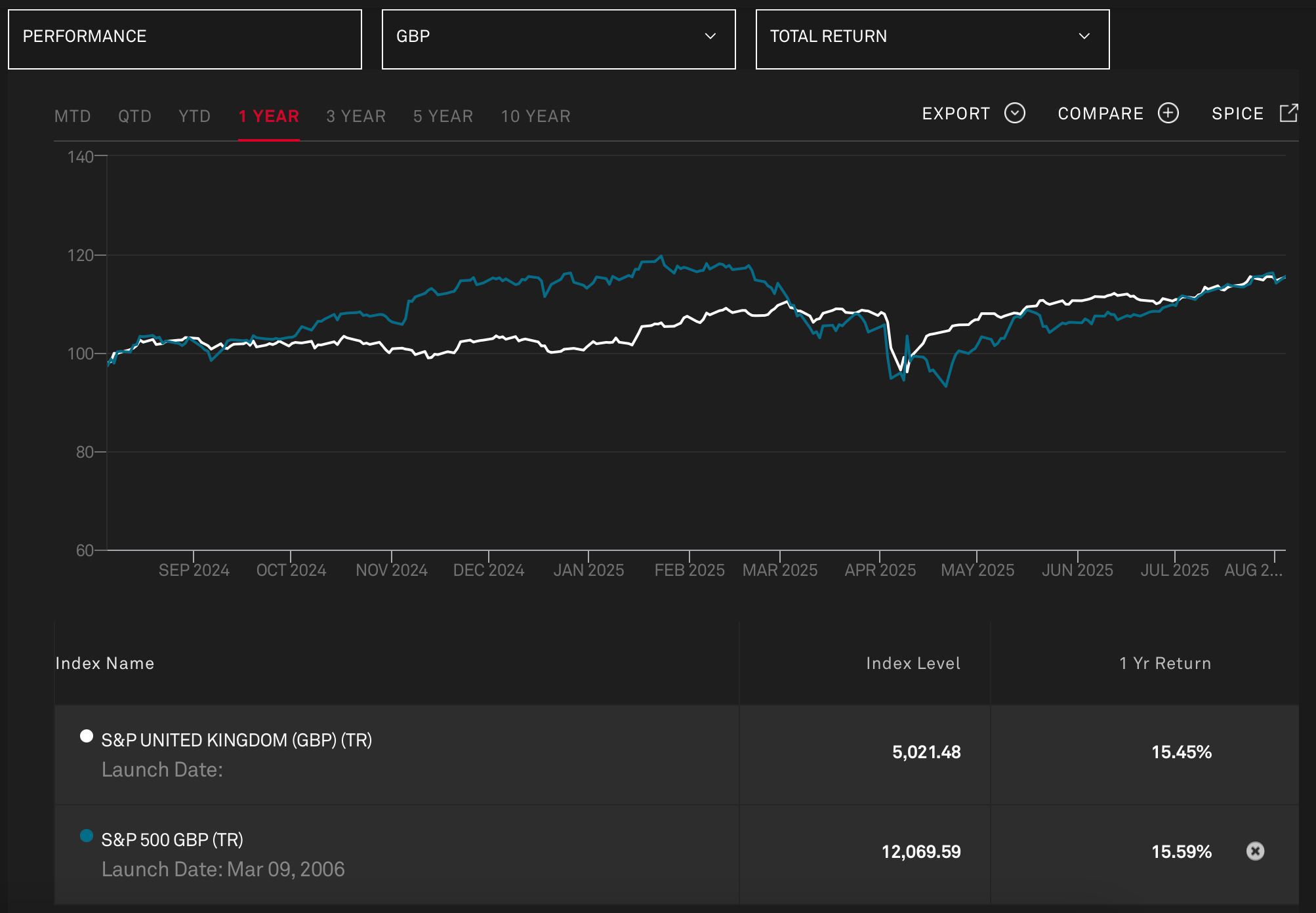This screenshot has width=1316, height=913.
Task: Switch to the MTD tab
Action: pyautogui.click(x=72, y=117)
